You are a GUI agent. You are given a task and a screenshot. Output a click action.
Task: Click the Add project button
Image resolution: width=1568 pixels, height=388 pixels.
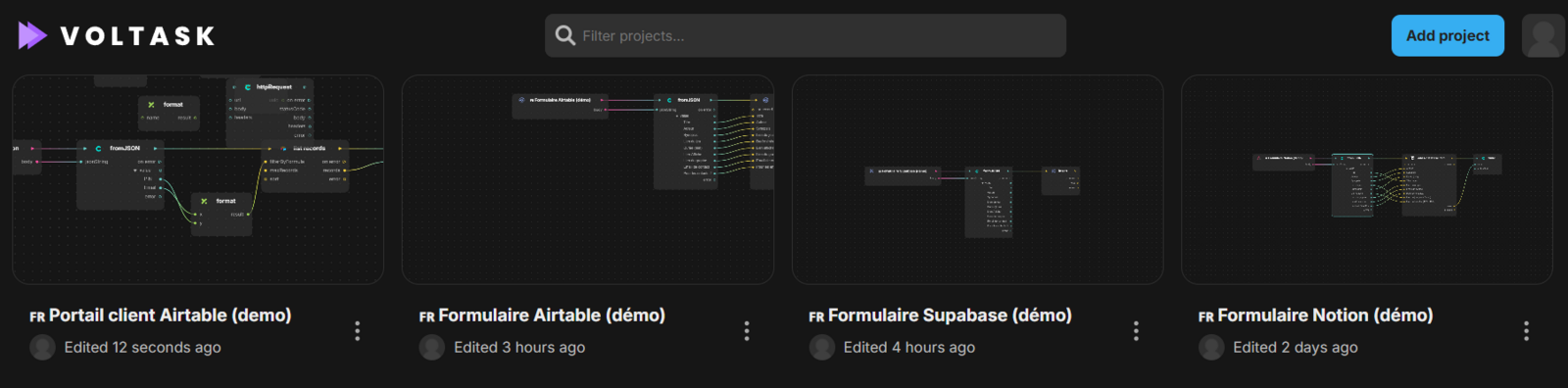pyautogui.click(x=1447, y=35)
